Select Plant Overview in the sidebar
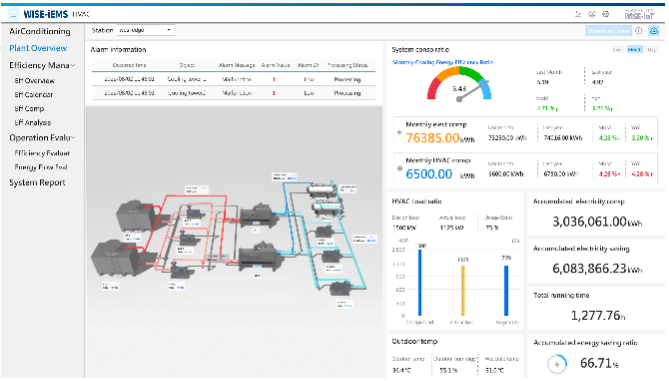The width and height of the screenshot is (669, 381). point(38,48)
